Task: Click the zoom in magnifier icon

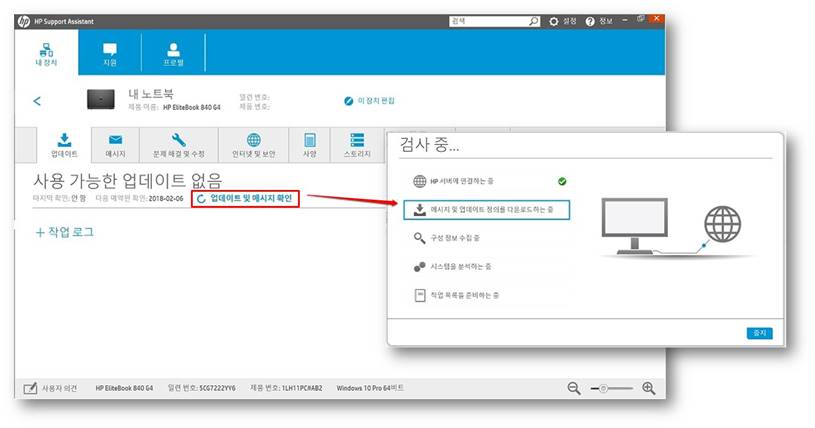Action: click(649, 388)
